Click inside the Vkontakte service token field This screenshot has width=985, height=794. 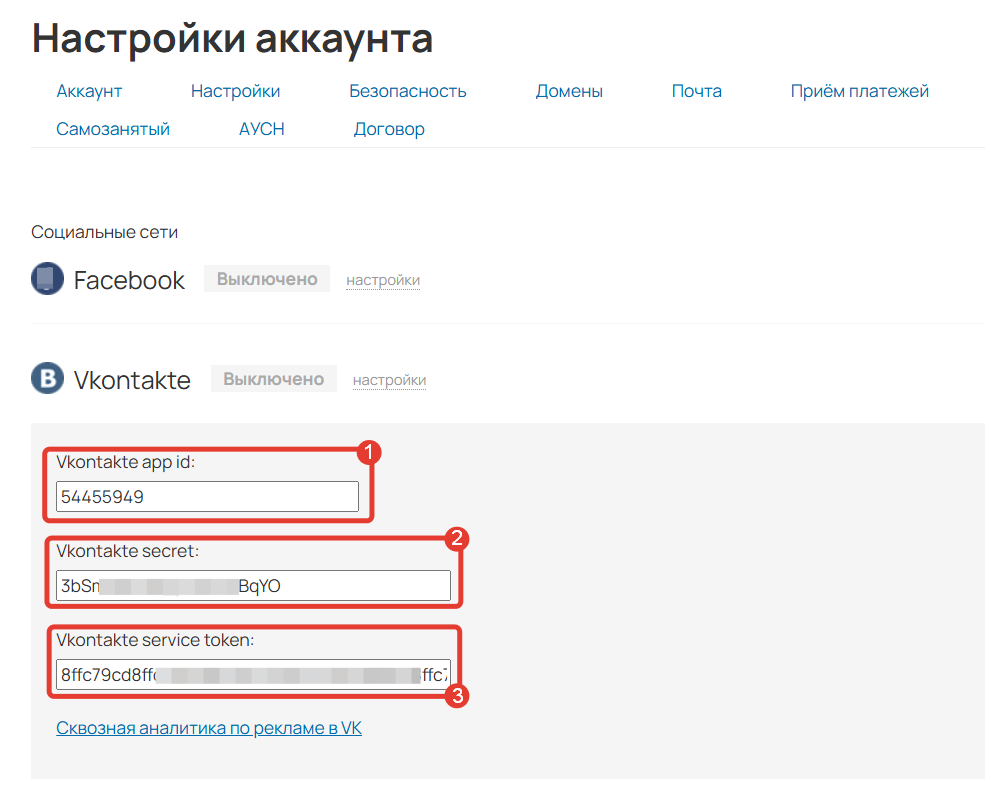coord(255,674)
